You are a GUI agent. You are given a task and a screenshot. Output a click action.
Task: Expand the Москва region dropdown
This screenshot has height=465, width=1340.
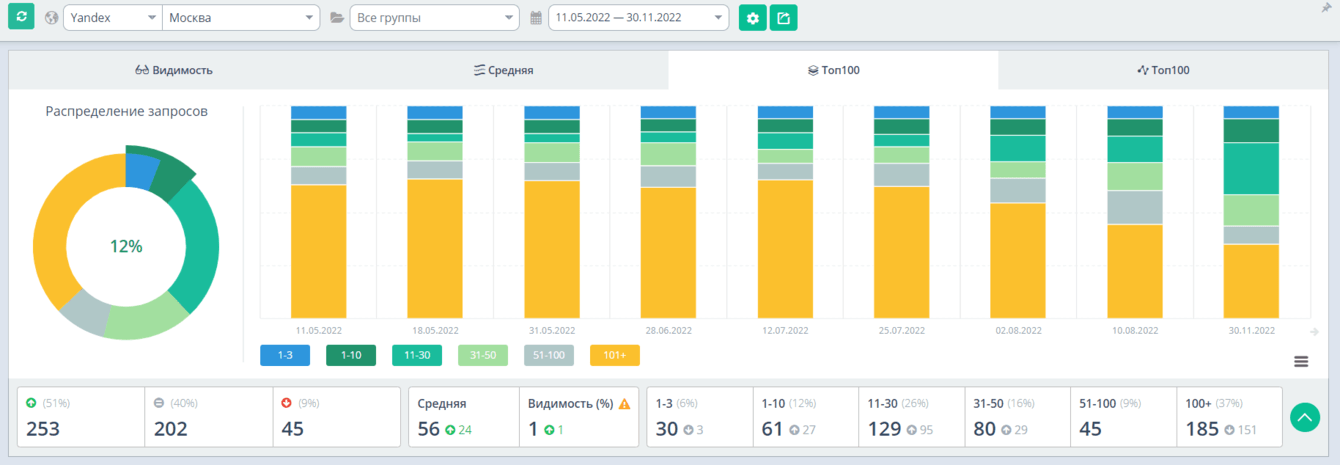[240, 18]
